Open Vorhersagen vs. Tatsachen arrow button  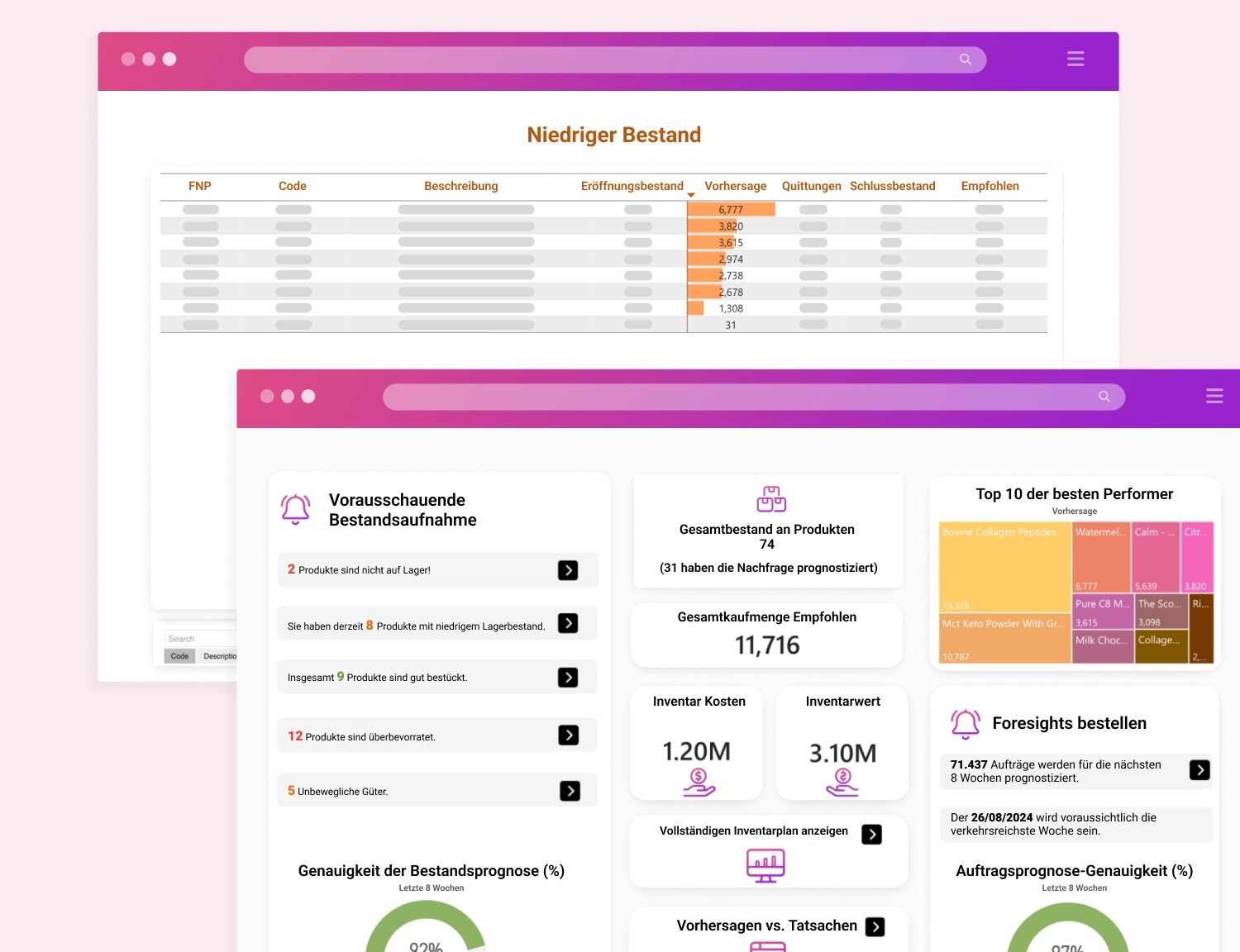875,927
